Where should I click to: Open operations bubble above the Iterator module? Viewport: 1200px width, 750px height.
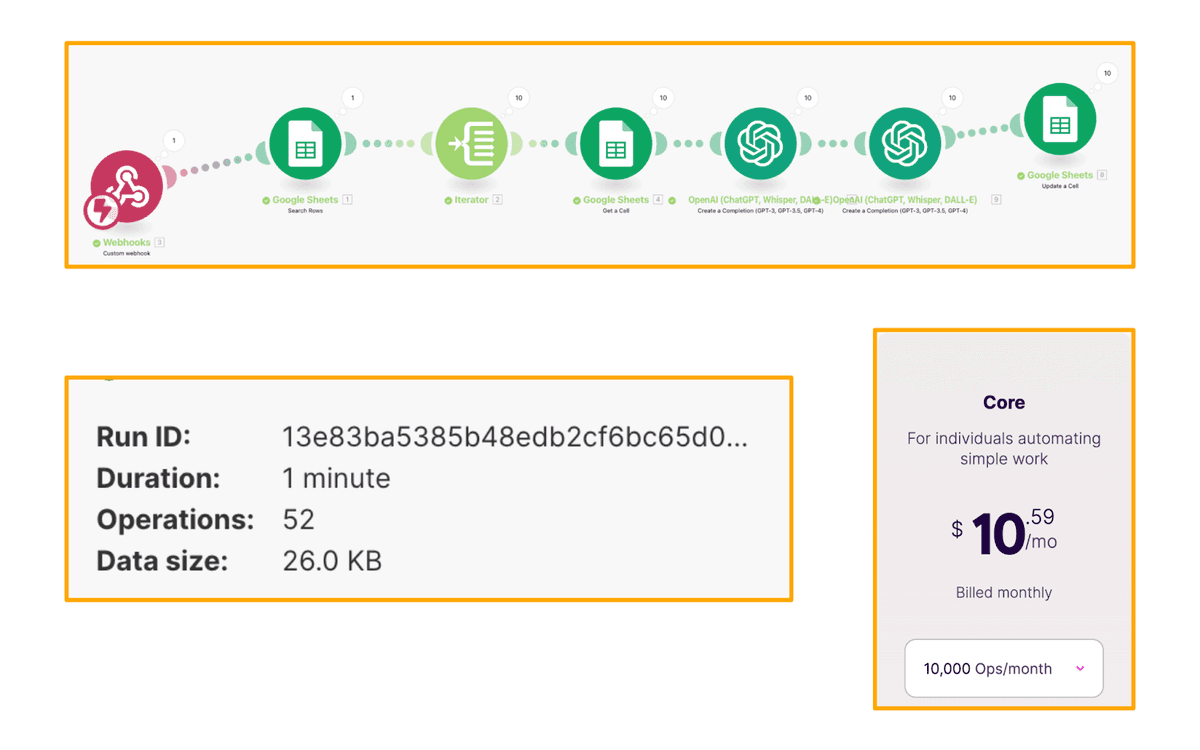518,98
